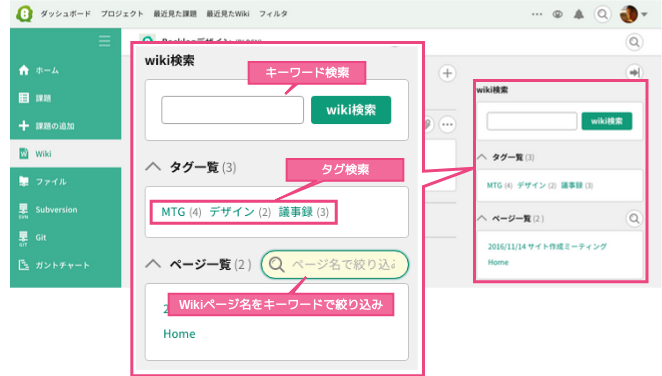Open 最近見たWiki menu

[x=228, y=14]
